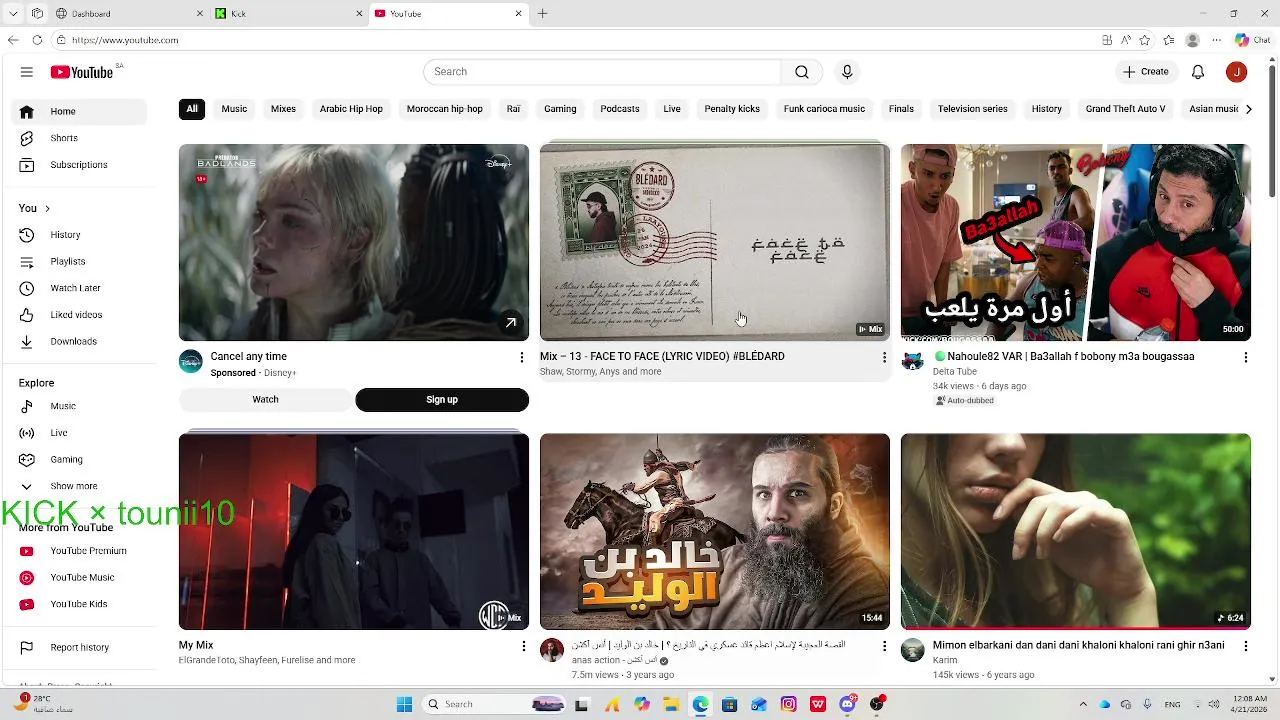Screen dimensions: 1280x720
Task: Click the search magnifier button
Action: pos(802,72)
